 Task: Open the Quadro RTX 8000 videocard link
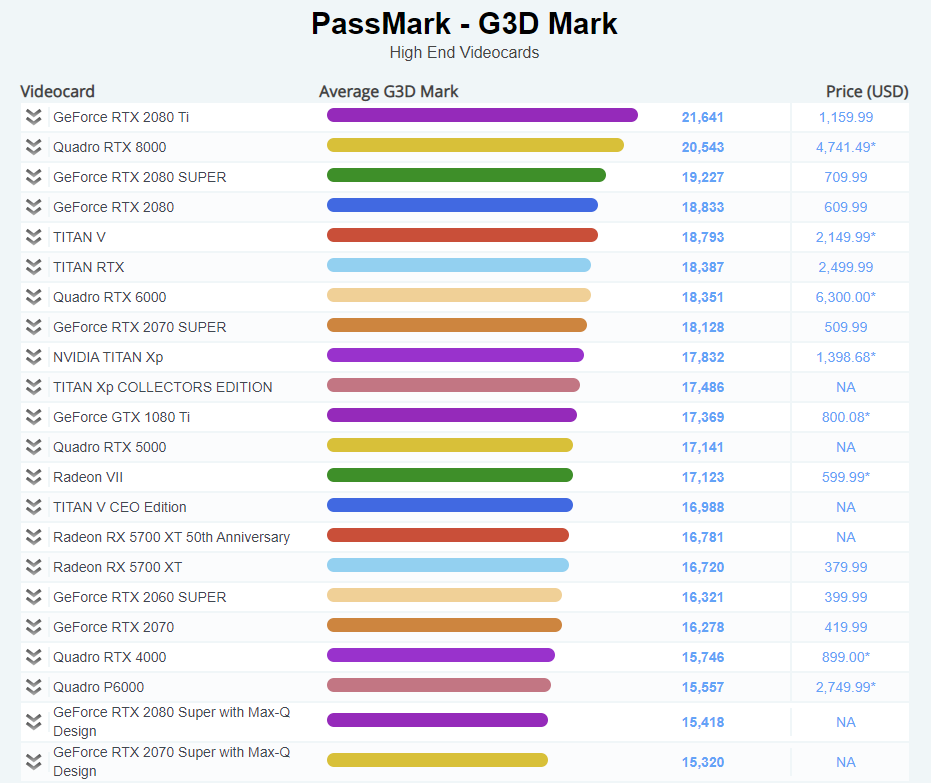point(110,147)
